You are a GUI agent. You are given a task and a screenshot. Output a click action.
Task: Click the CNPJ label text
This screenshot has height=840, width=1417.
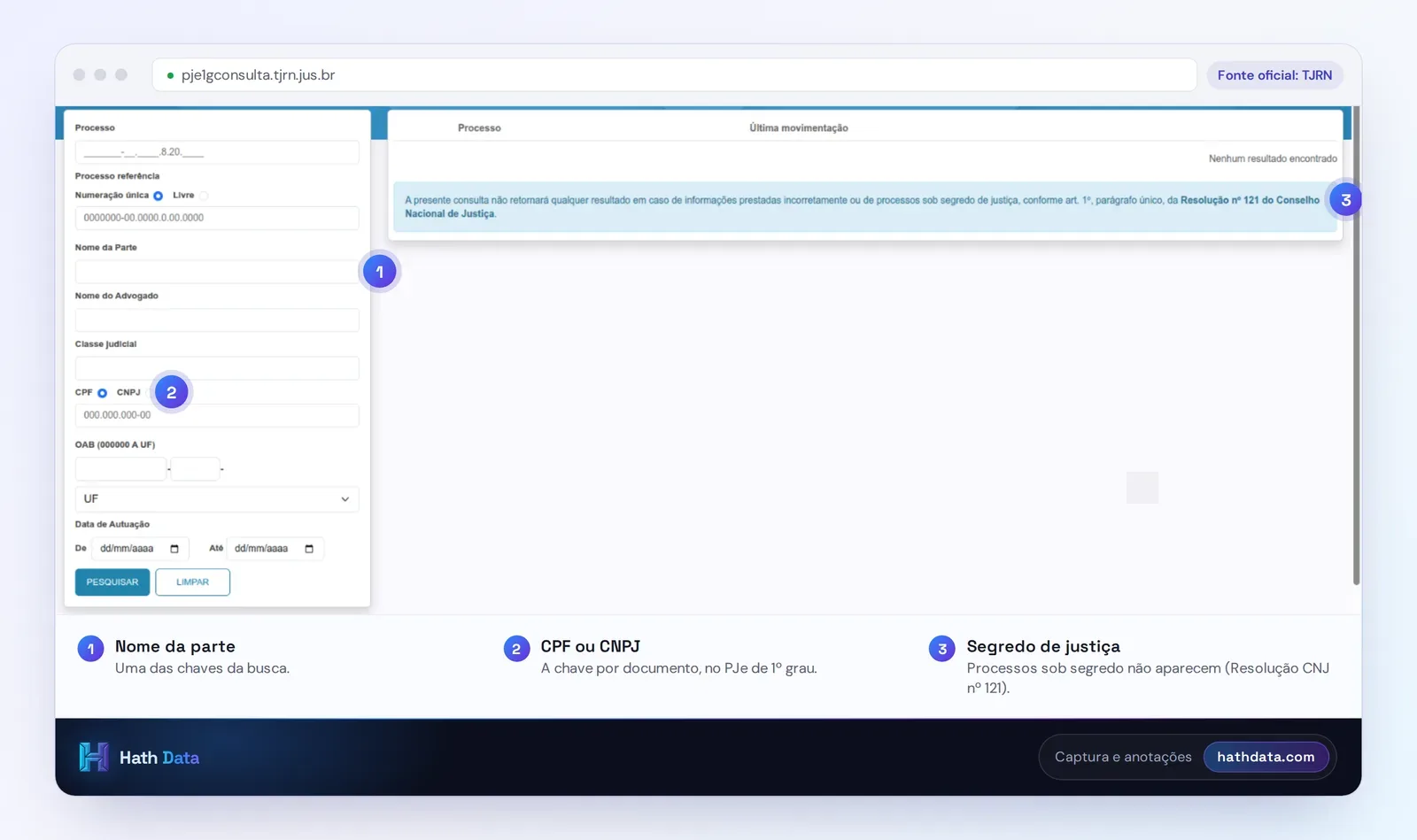click(128, 392)
